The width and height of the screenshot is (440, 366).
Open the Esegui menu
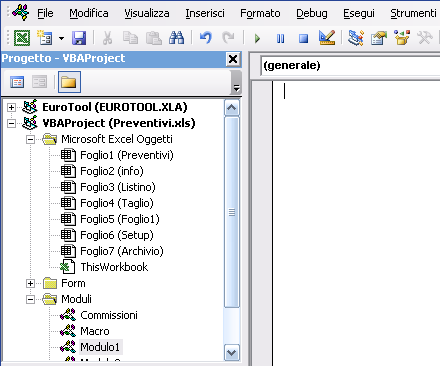pos(359,13)
